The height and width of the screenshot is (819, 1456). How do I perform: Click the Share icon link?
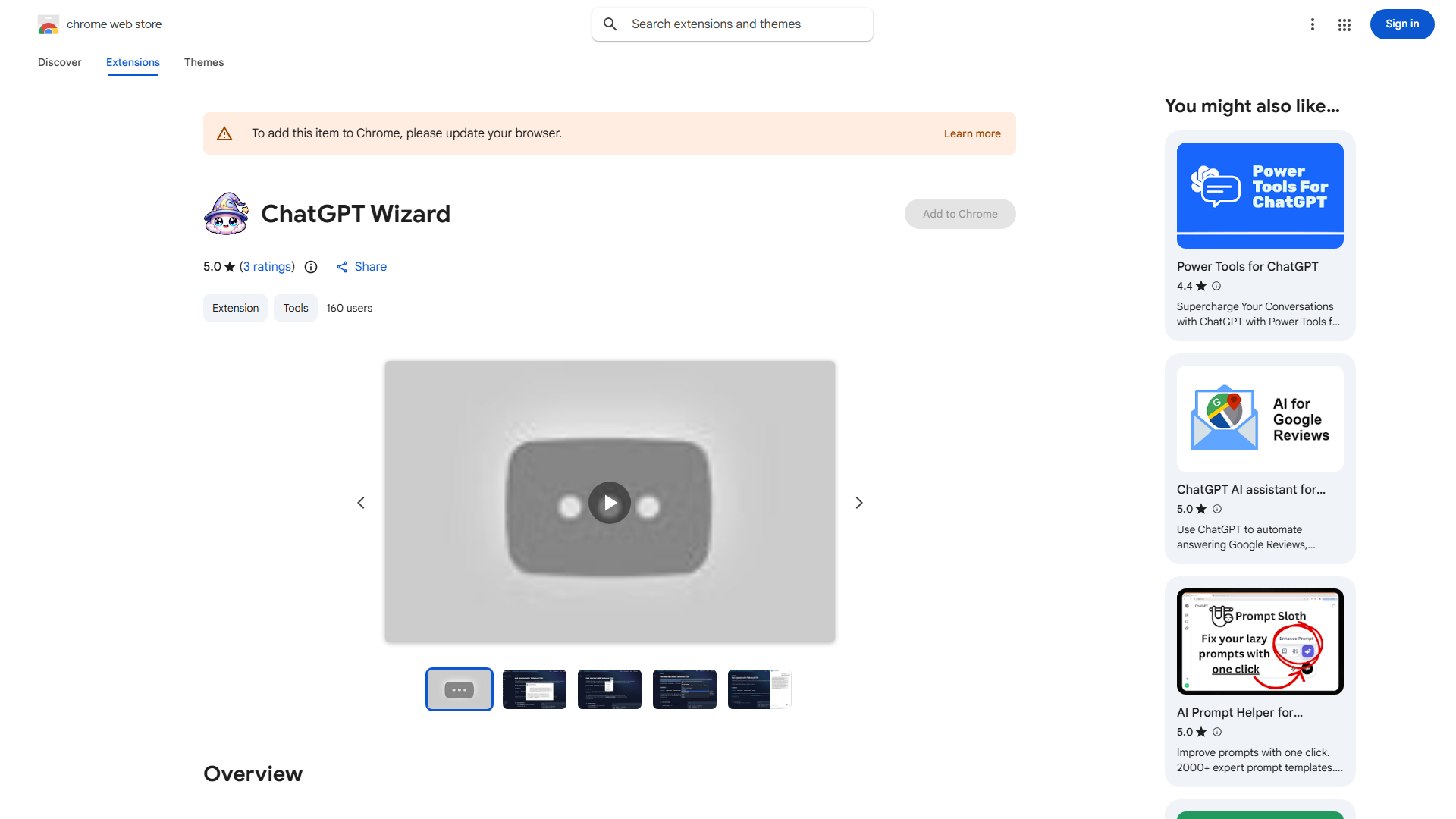[343, 267]
